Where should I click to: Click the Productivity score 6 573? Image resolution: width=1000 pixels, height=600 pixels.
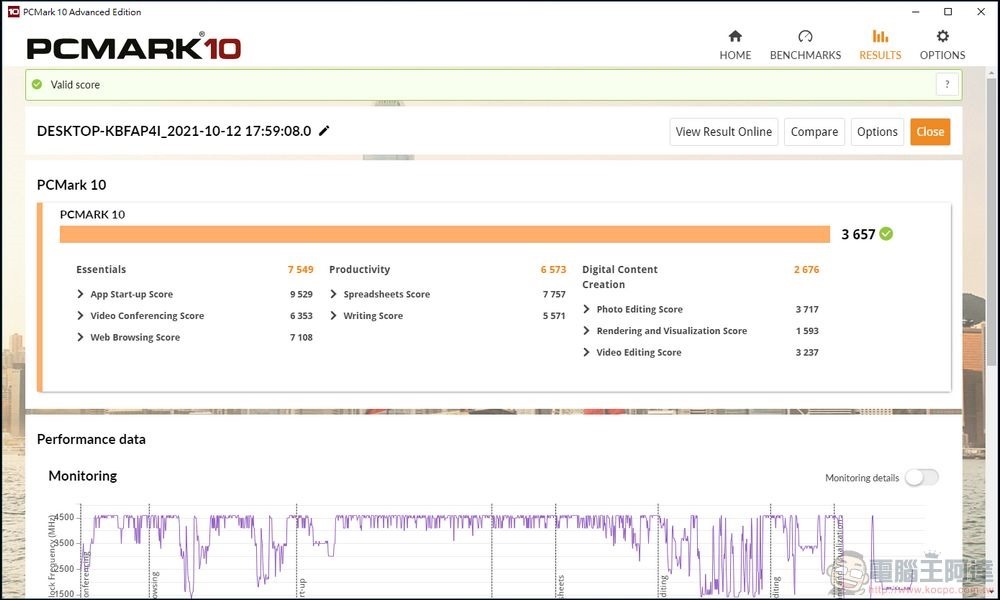(x=553, y=270)
